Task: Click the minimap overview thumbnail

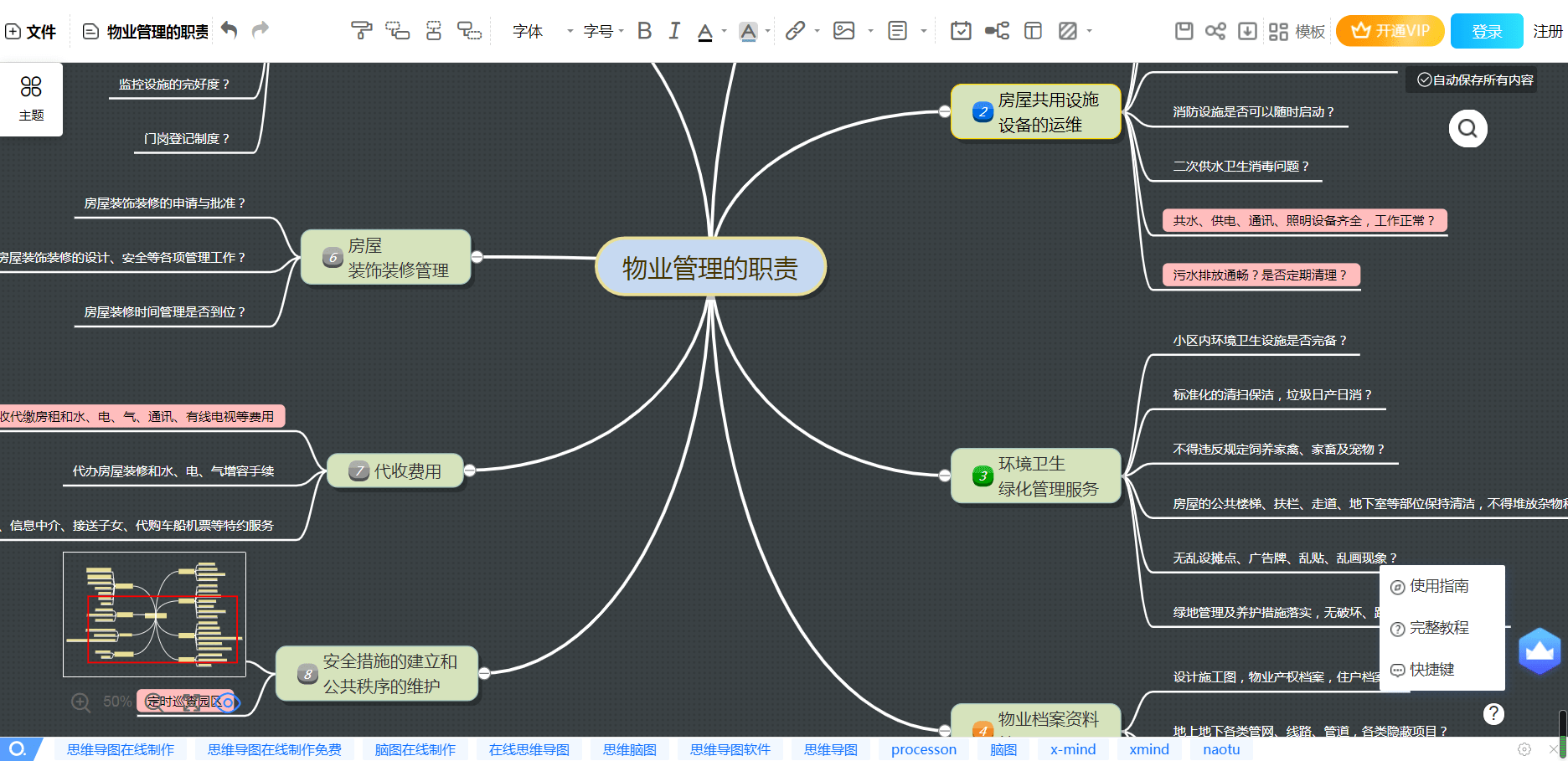Action: 154,614
